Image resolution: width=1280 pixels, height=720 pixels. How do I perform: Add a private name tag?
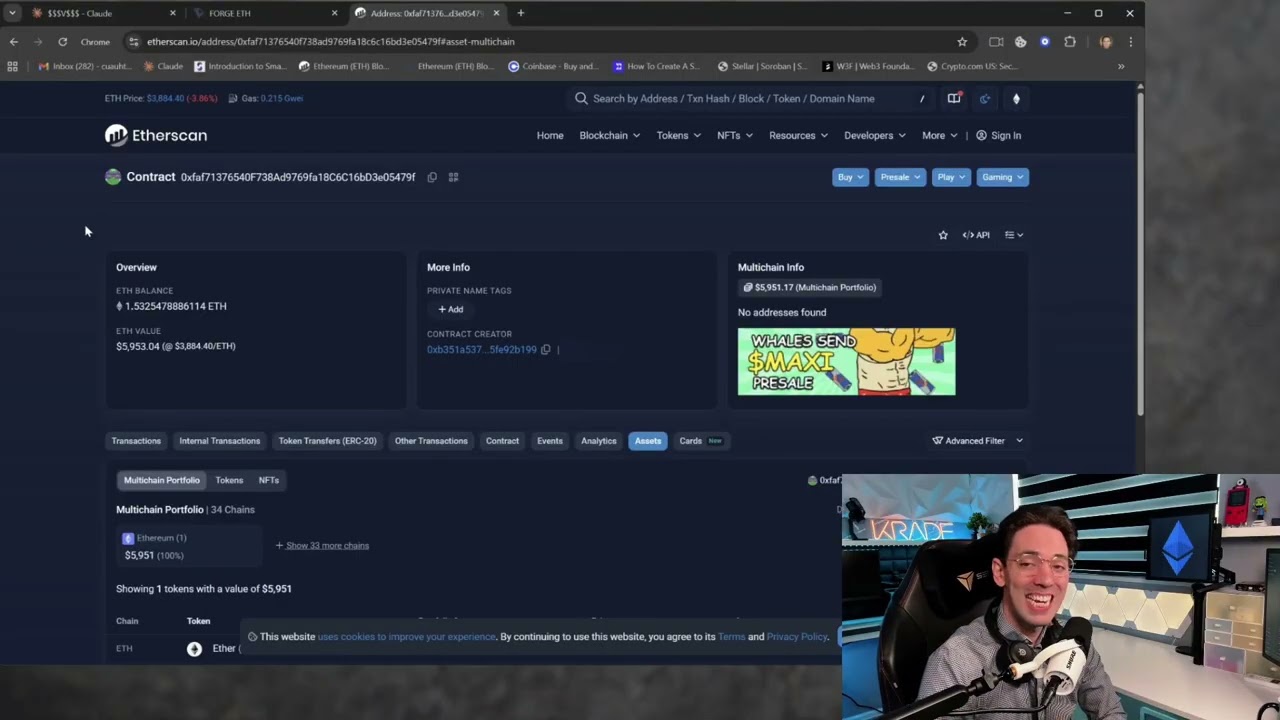click(x=450, y=310)
